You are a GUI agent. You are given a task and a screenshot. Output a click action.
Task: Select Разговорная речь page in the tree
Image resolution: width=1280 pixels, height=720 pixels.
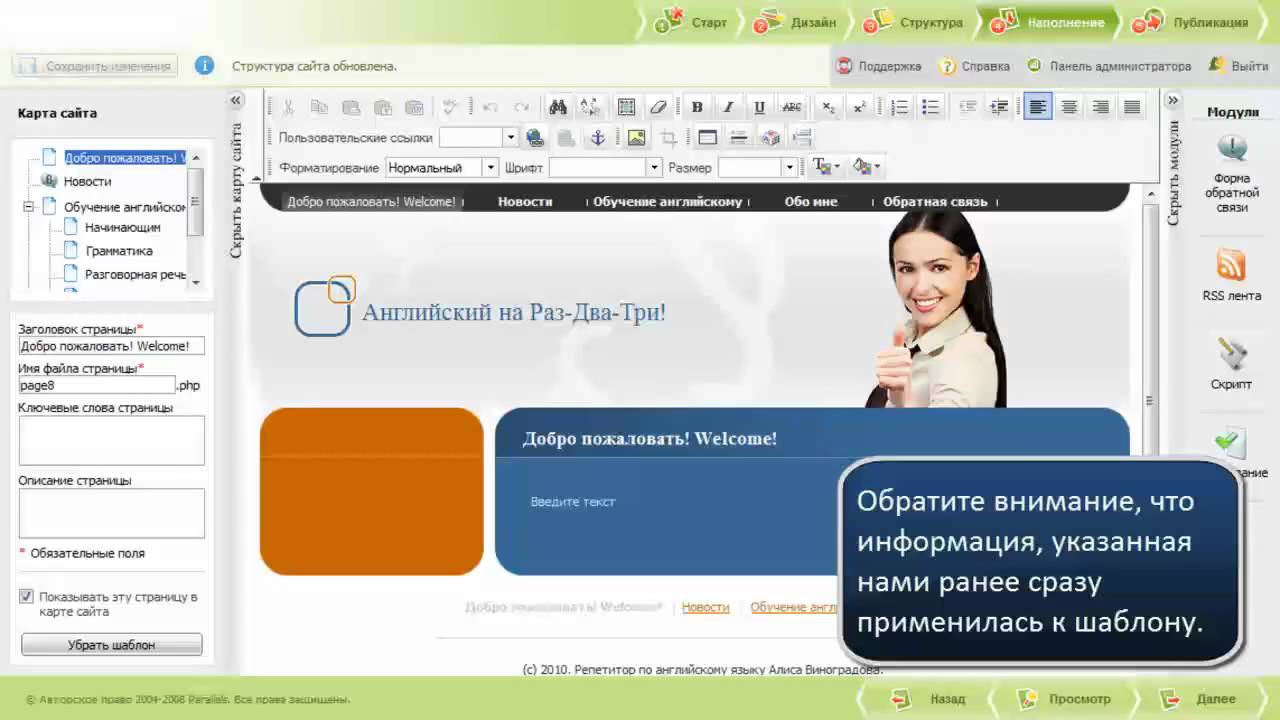click(x=136, y=274)
